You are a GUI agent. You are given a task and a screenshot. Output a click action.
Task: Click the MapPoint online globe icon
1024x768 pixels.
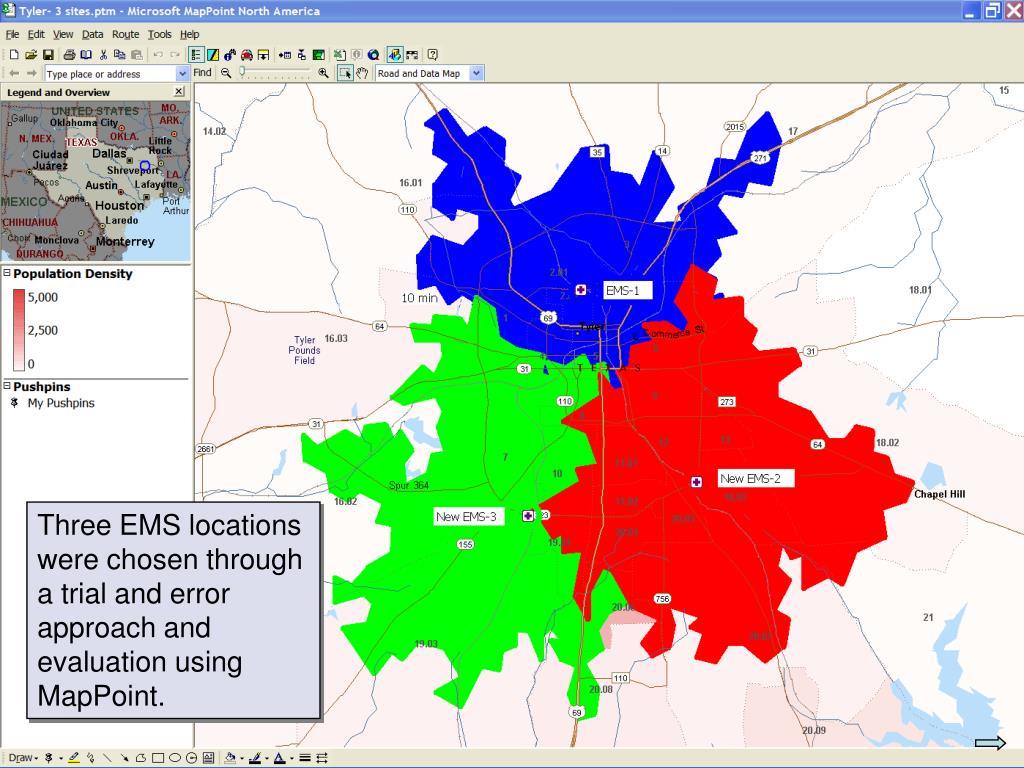(374, 55)
